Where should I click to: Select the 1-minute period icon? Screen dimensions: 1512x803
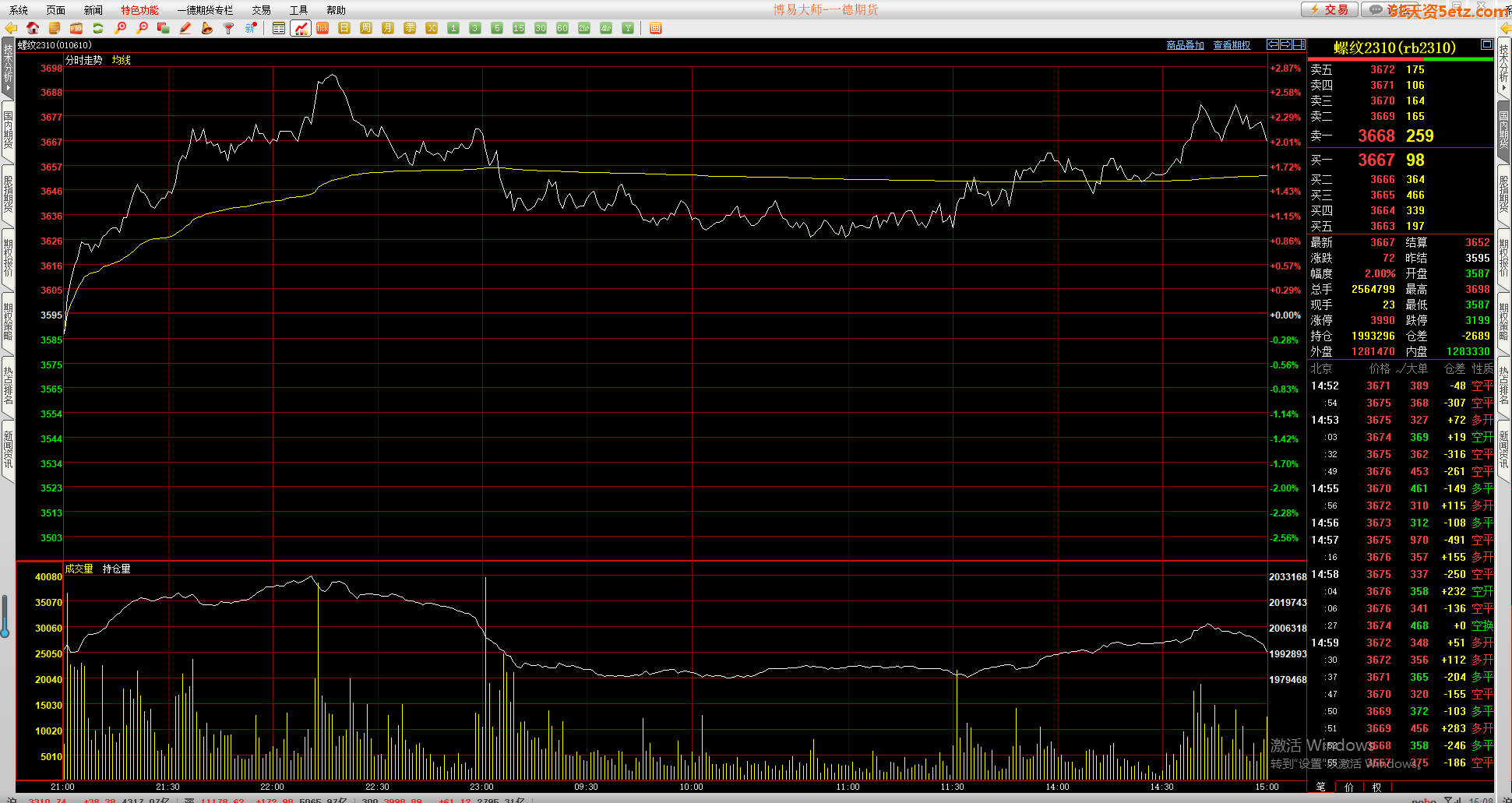tap(453, 28)
